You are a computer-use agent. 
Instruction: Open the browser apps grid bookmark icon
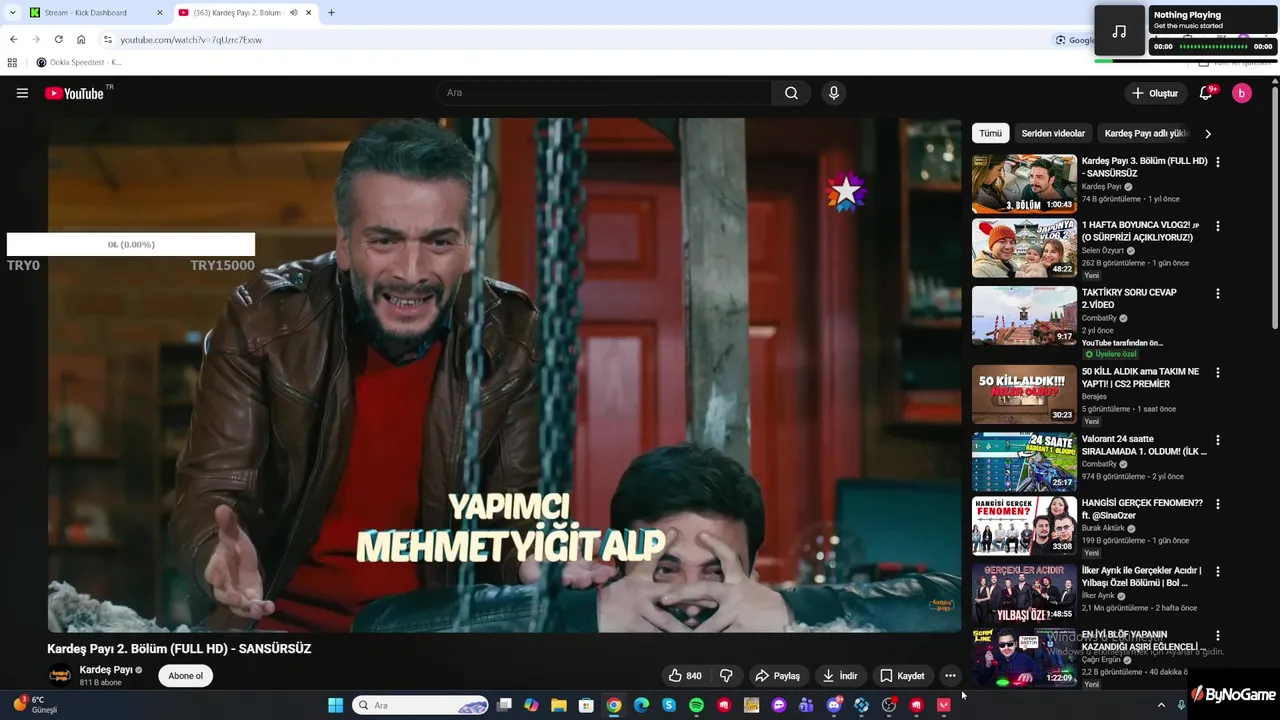click(x=12, y=62)
